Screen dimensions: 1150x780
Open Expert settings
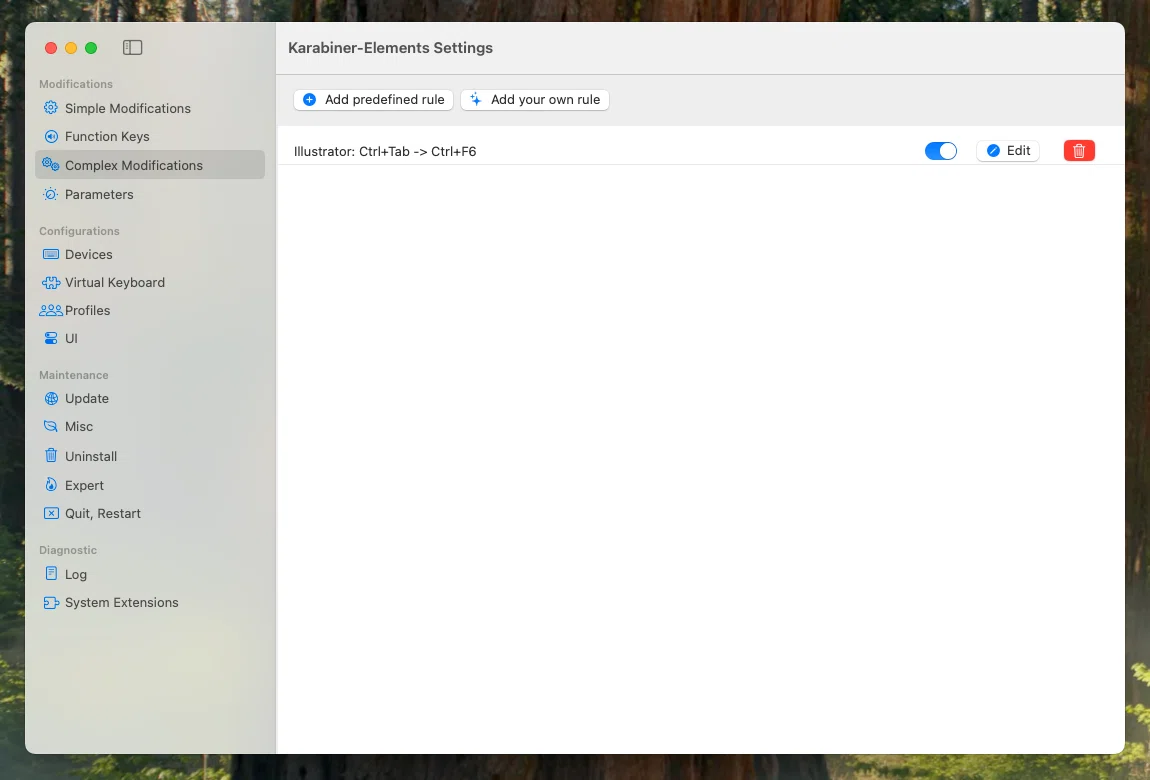(150, 485)
